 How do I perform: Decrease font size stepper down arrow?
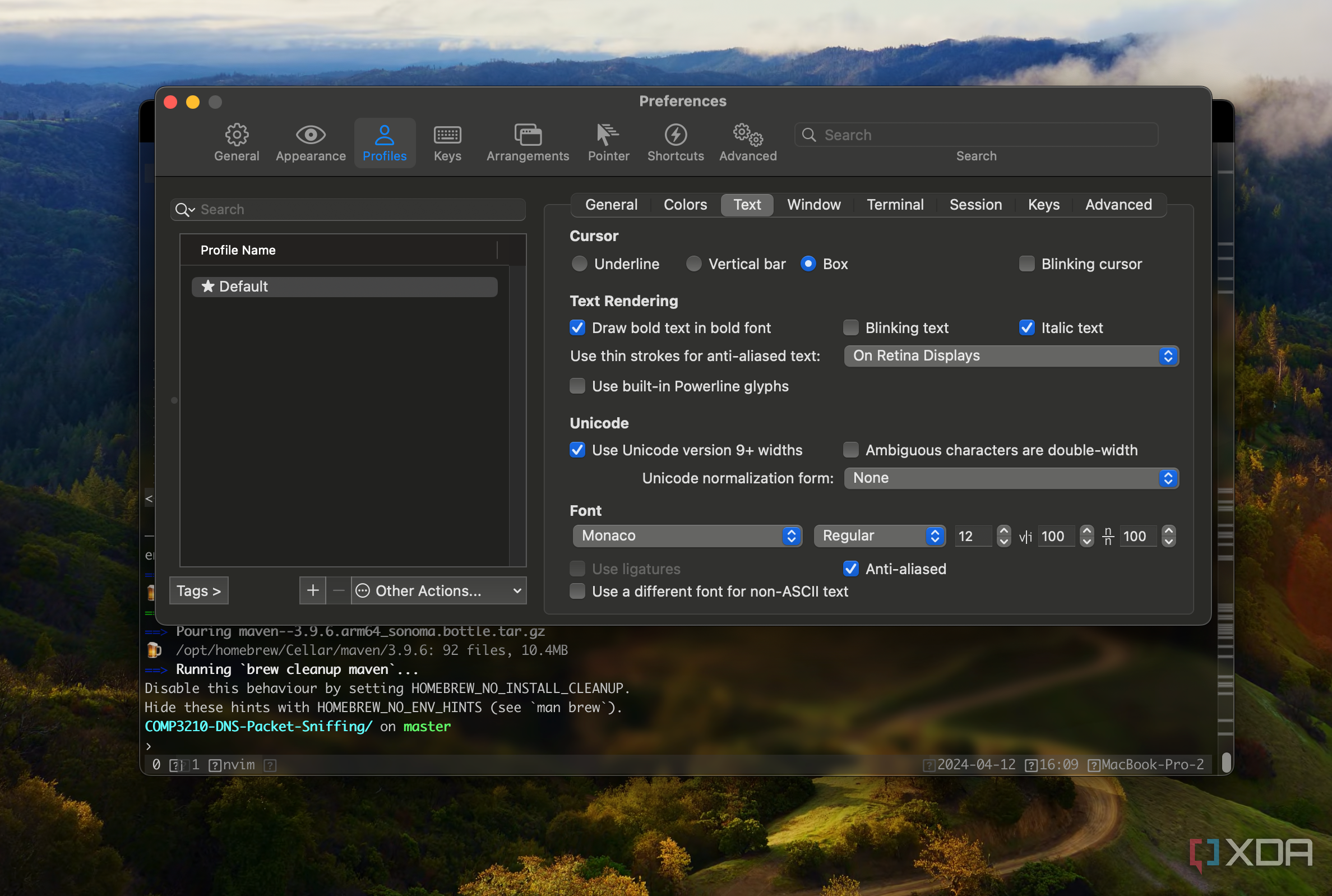point(1003,542)
